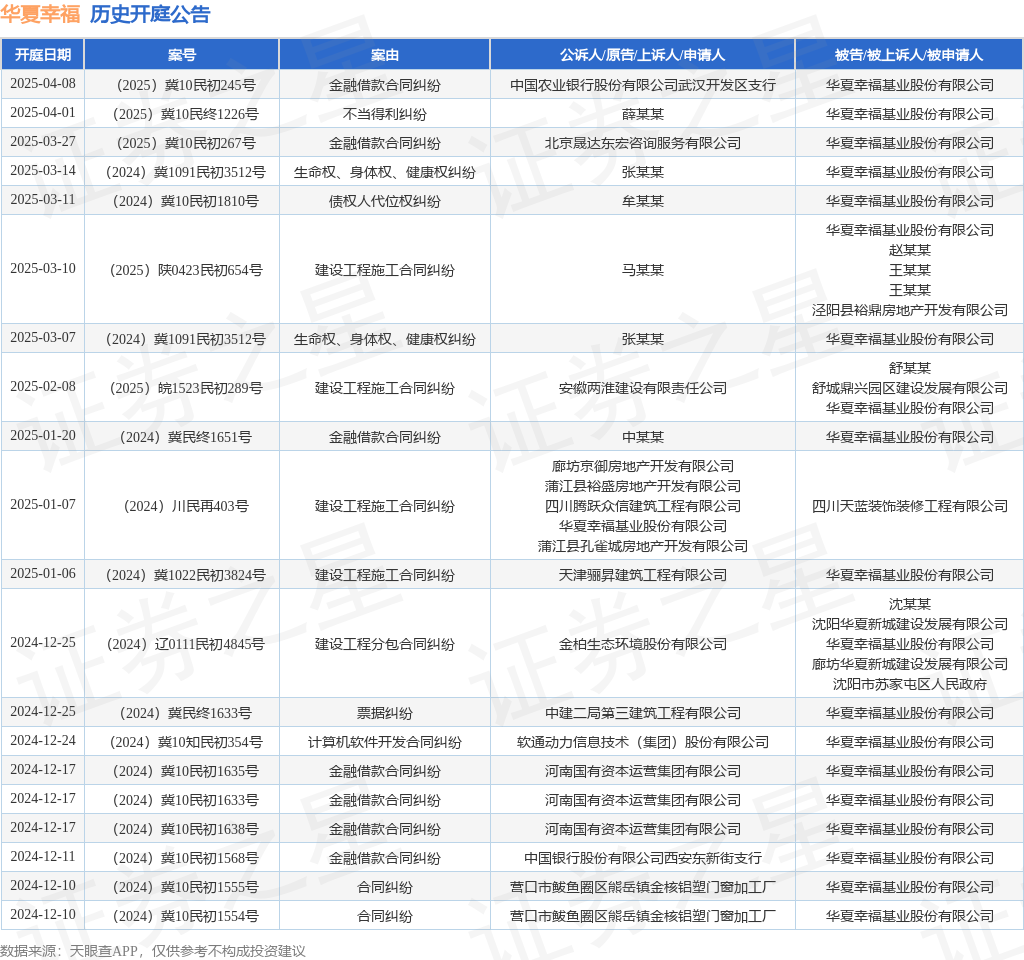Click the date cell 2025-03-07
The image size is (1024, 960).
pyautogui.click(x=43, y=338)
